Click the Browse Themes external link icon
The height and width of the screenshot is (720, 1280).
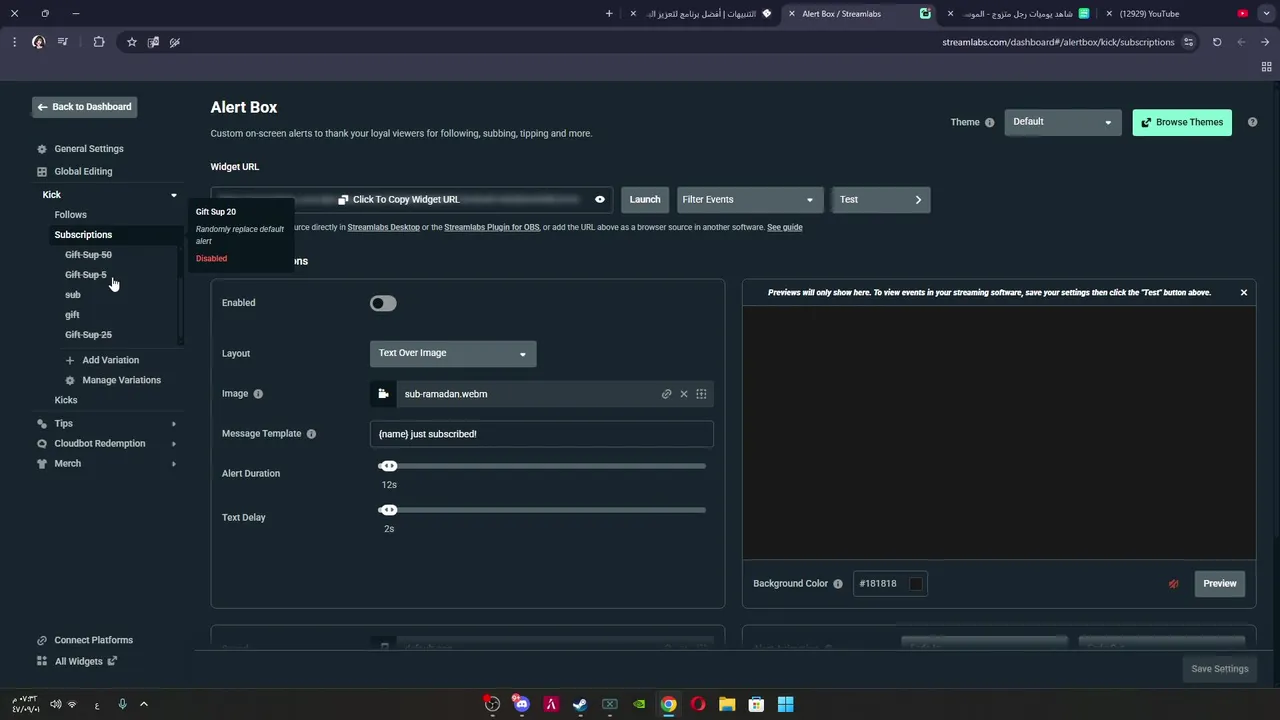1146,122
